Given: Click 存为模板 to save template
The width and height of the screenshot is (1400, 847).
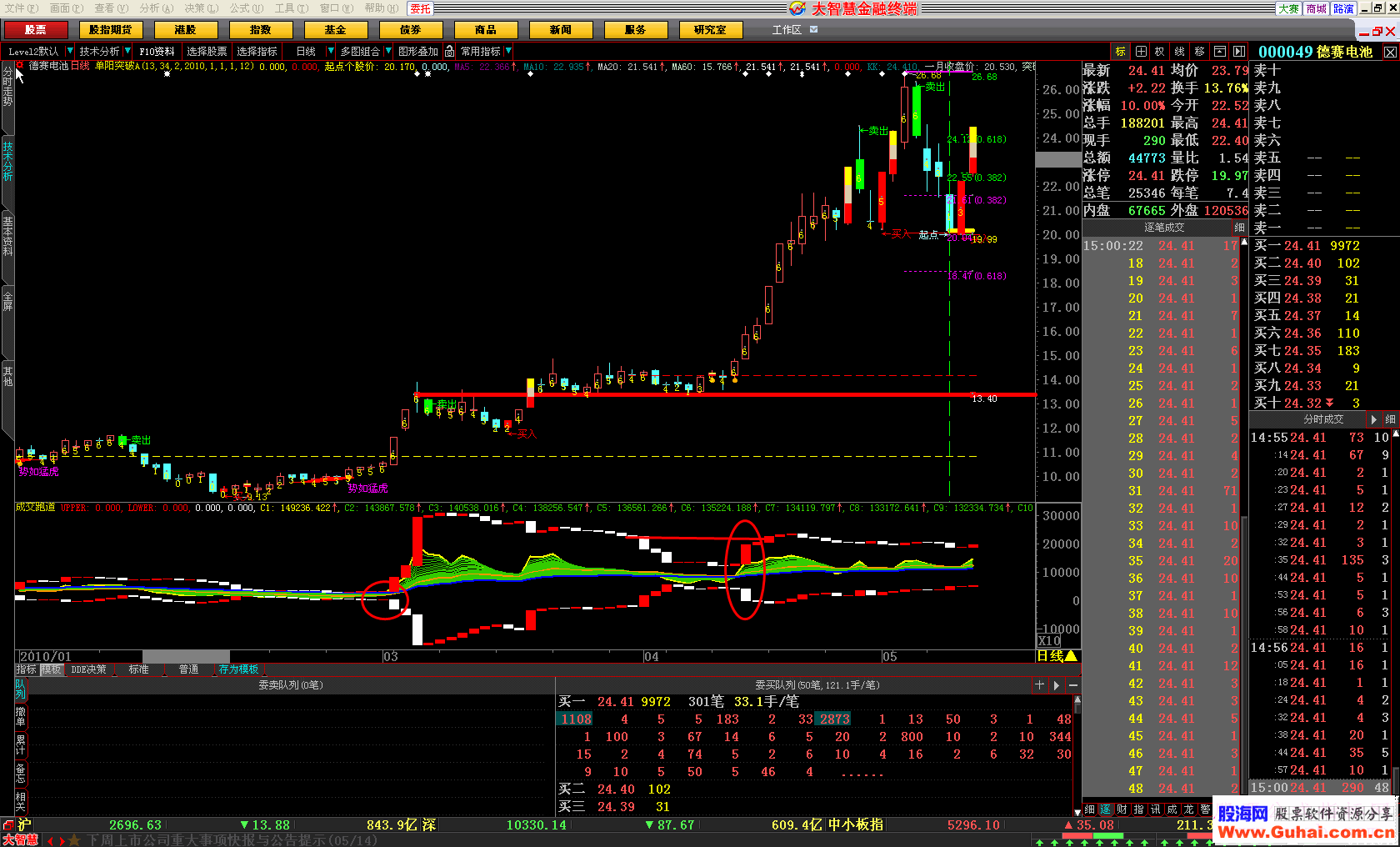Looking at the screenshot, I should click(x=239, y=669).
